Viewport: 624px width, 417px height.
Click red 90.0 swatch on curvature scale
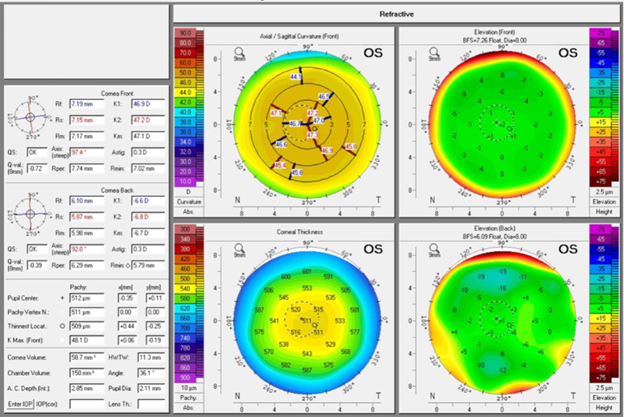(185, 33)
